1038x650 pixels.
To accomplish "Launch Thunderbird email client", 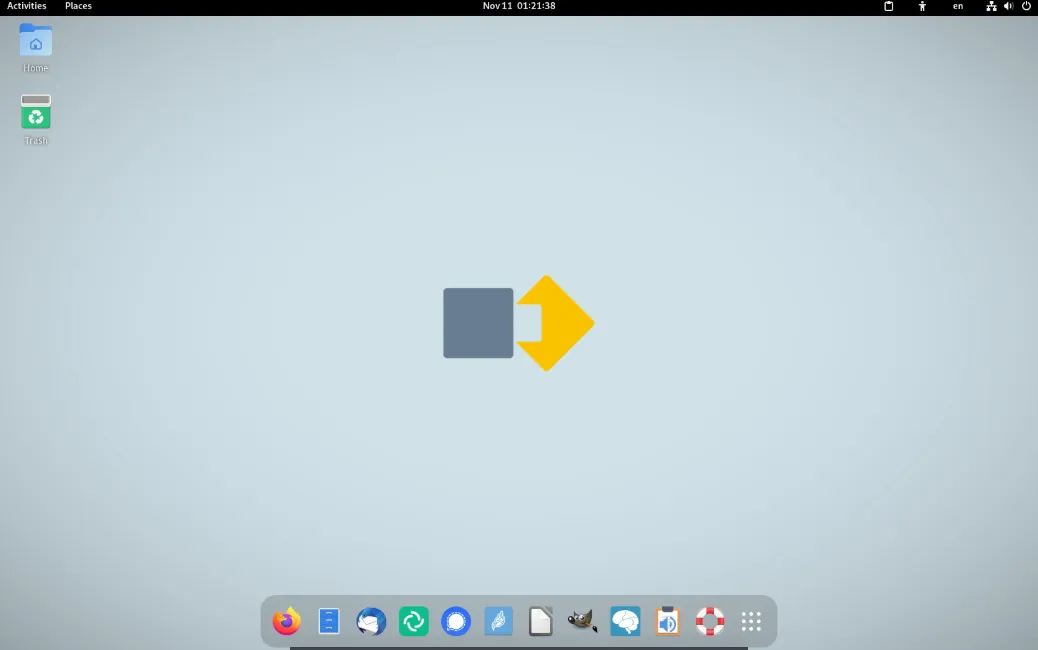I will [371, 621].
